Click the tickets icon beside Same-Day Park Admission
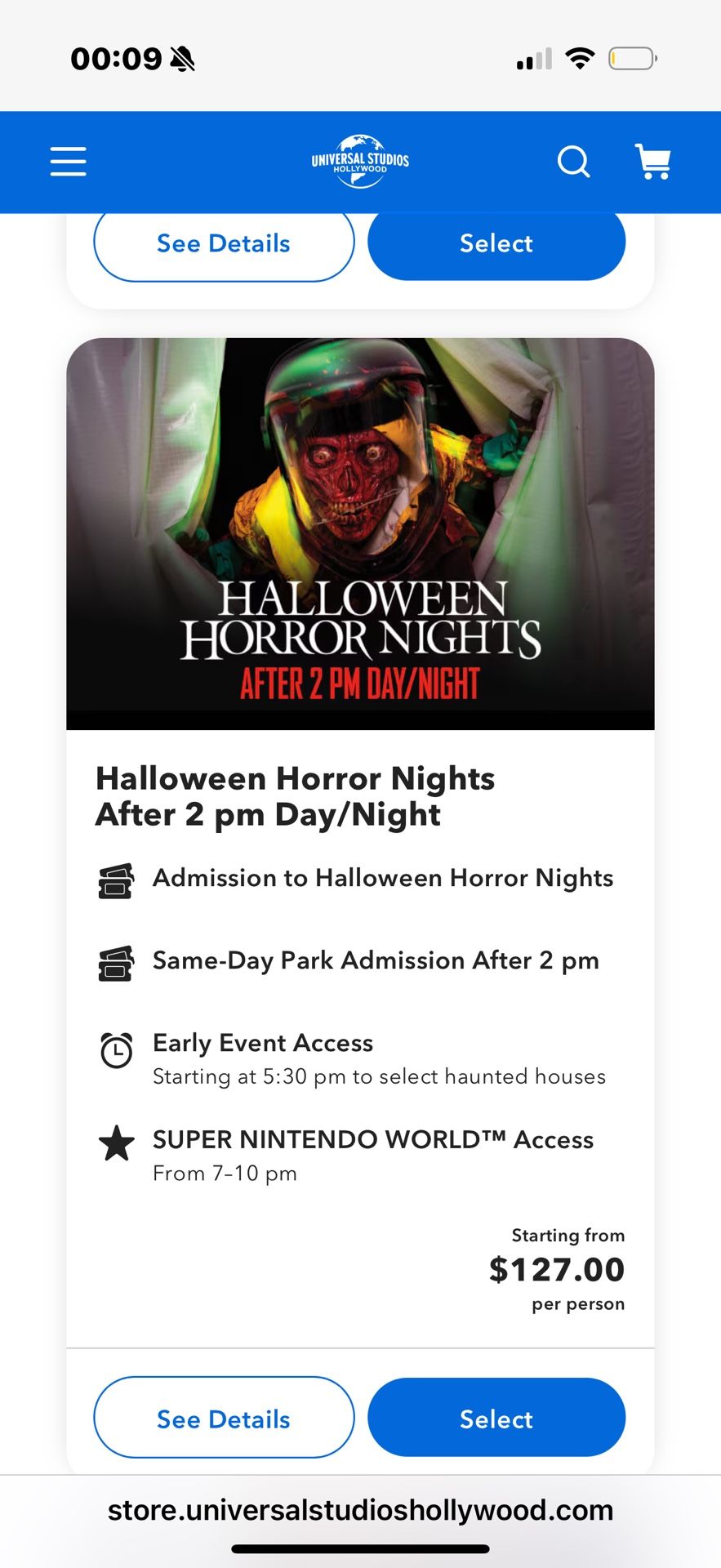The width and height of the screenshot is (721, 1568). [x=116, y=964]
